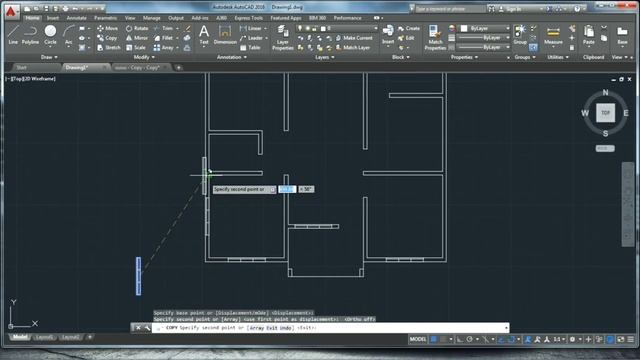This screenshot has height=360, width=640.
Task: Click the Insert block icon
Action: pos(388,34)
